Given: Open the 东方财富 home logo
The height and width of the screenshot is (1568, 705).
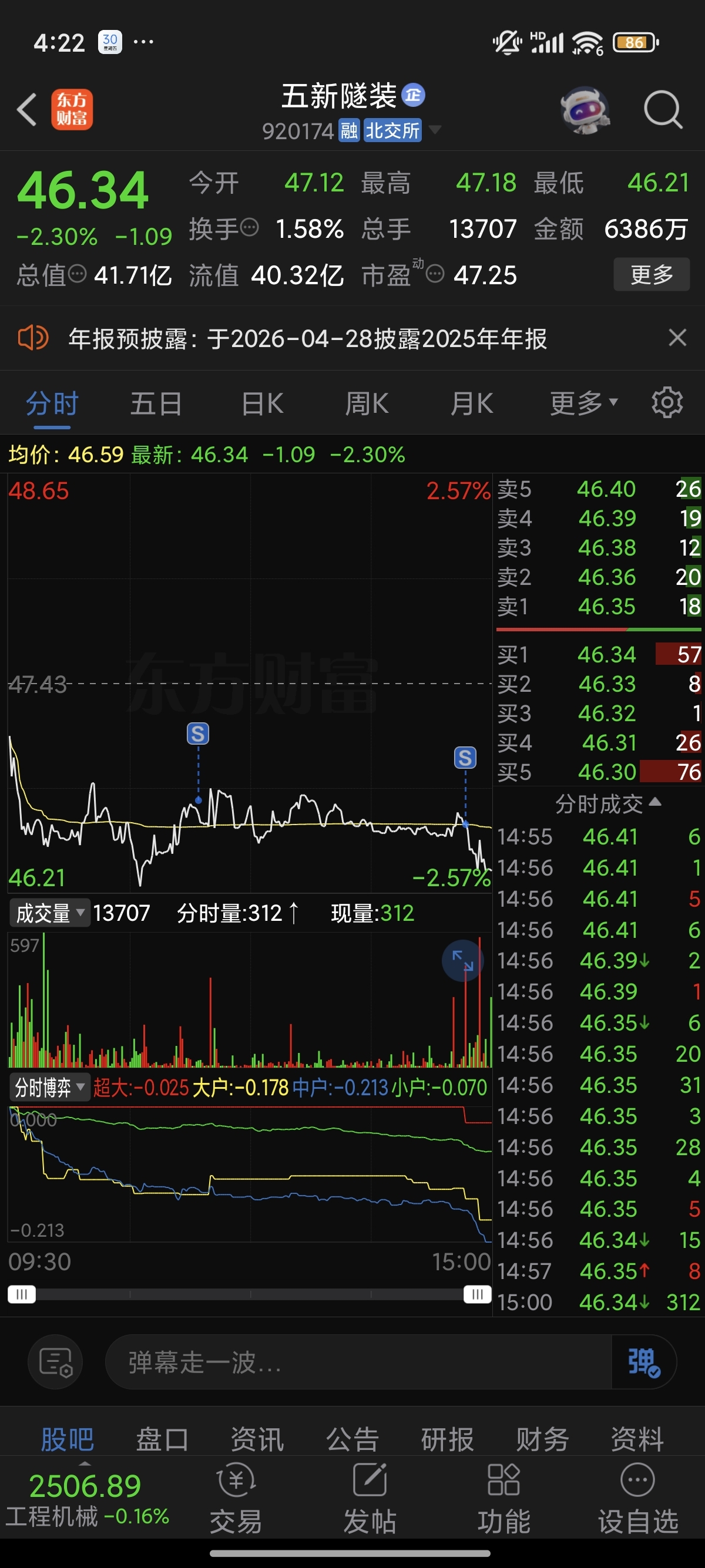Looking at the screenshot, I should pos(72,110).
